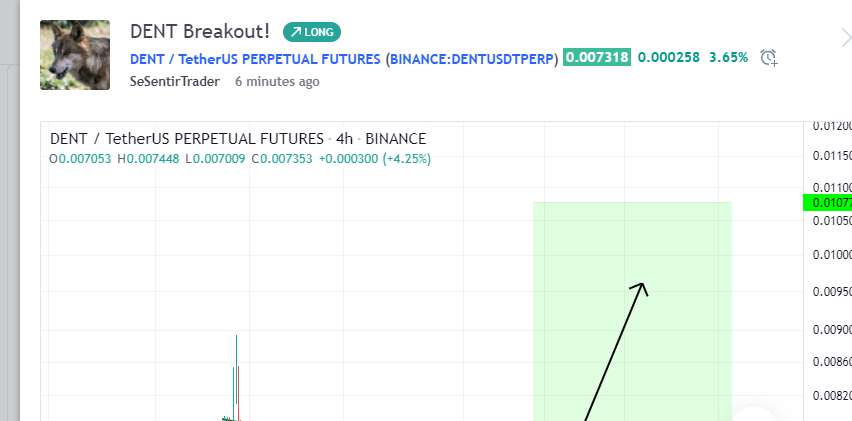The height and width of the screenshot is (421, 852).
Task: Click the OHLC values row in legend
Action: 240,158
